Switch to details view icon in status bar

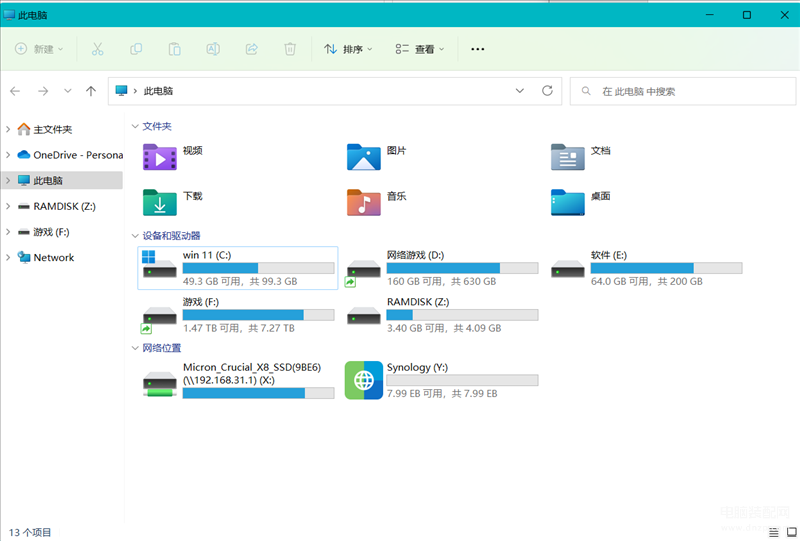point(773,532)
